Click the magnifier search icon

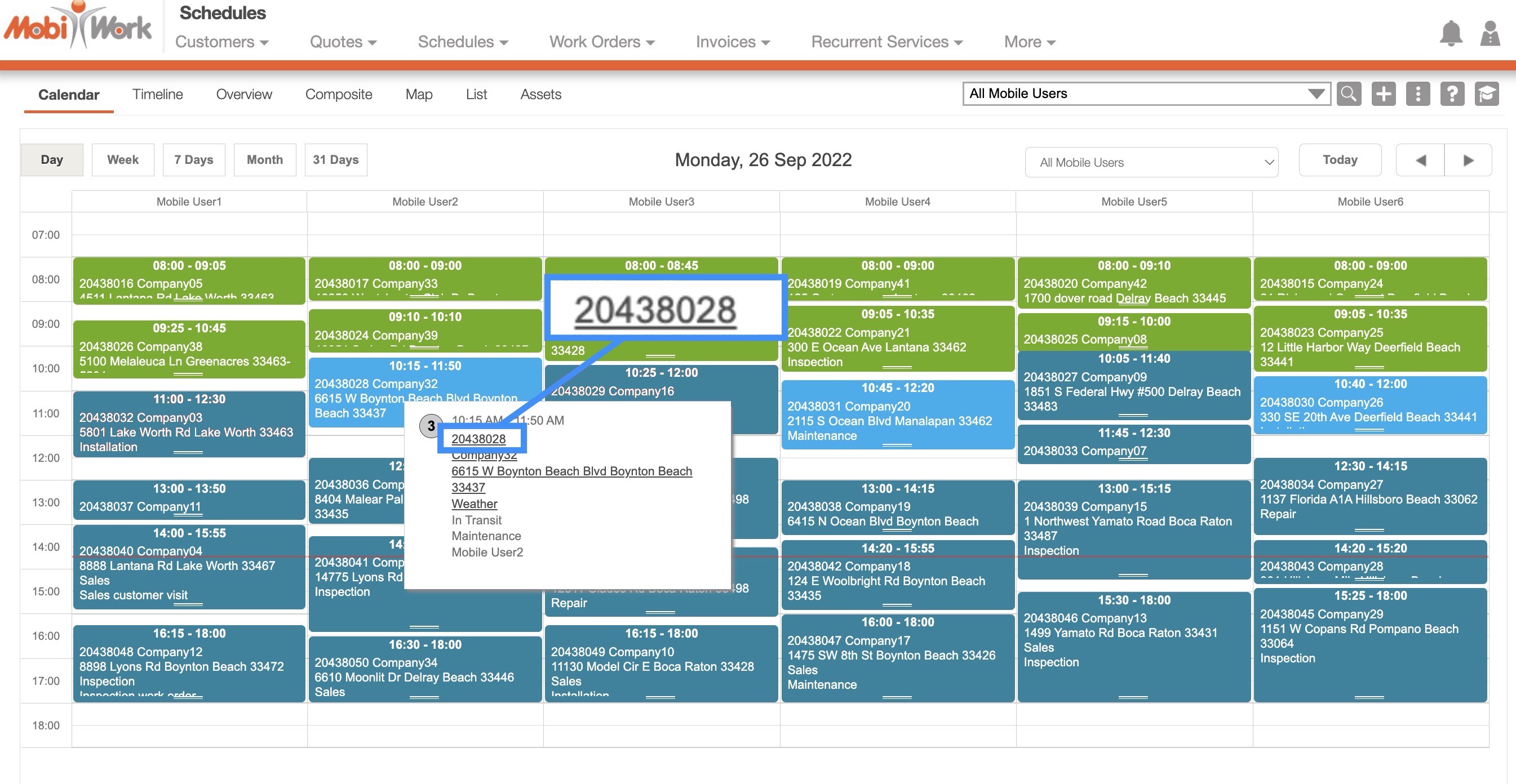point(1348,94)
